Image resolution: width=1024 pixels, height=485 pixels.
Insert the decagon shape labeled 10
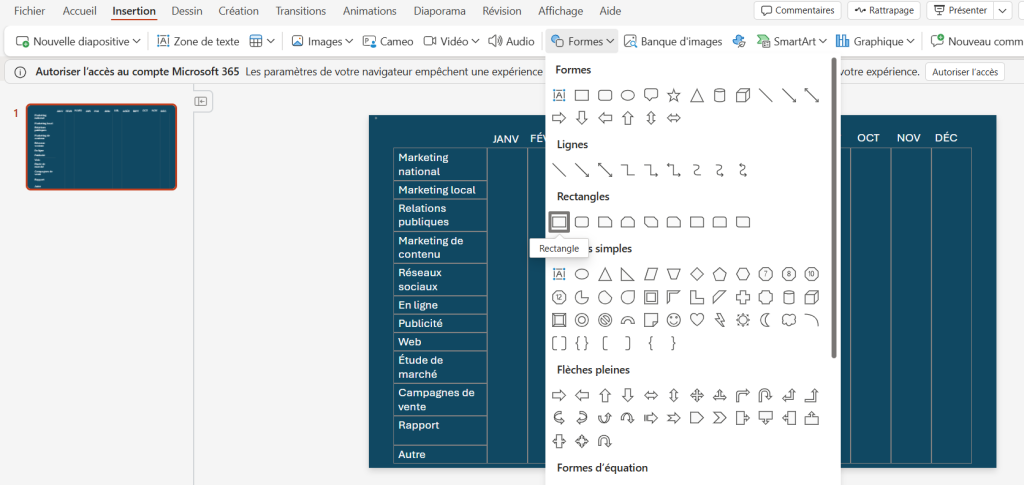[x=811, y=274]
